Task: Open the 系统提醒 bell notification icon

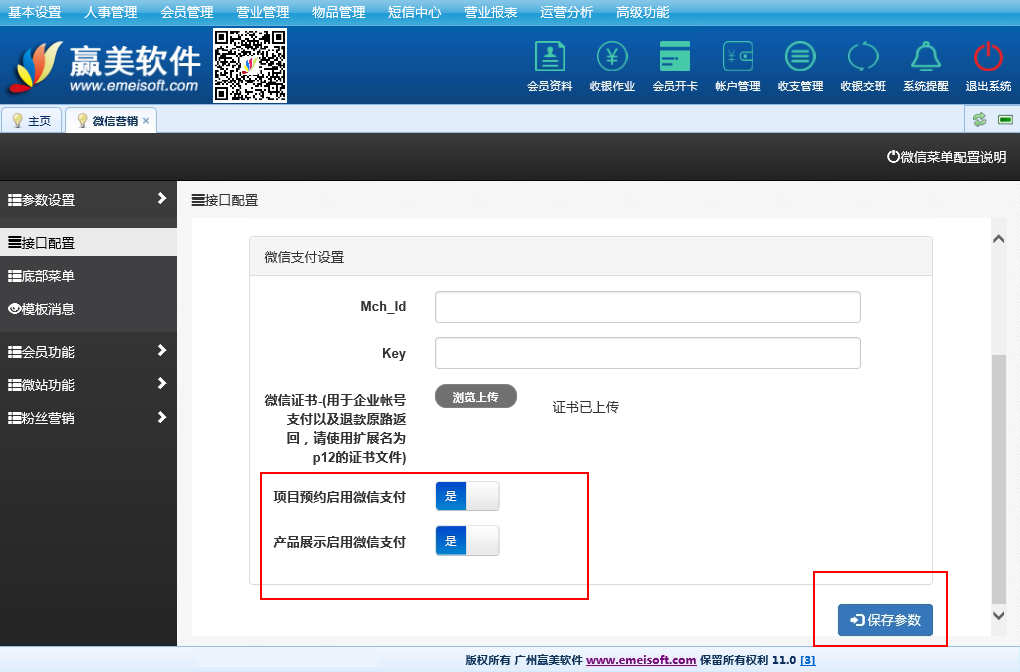Action: [925, 66]
